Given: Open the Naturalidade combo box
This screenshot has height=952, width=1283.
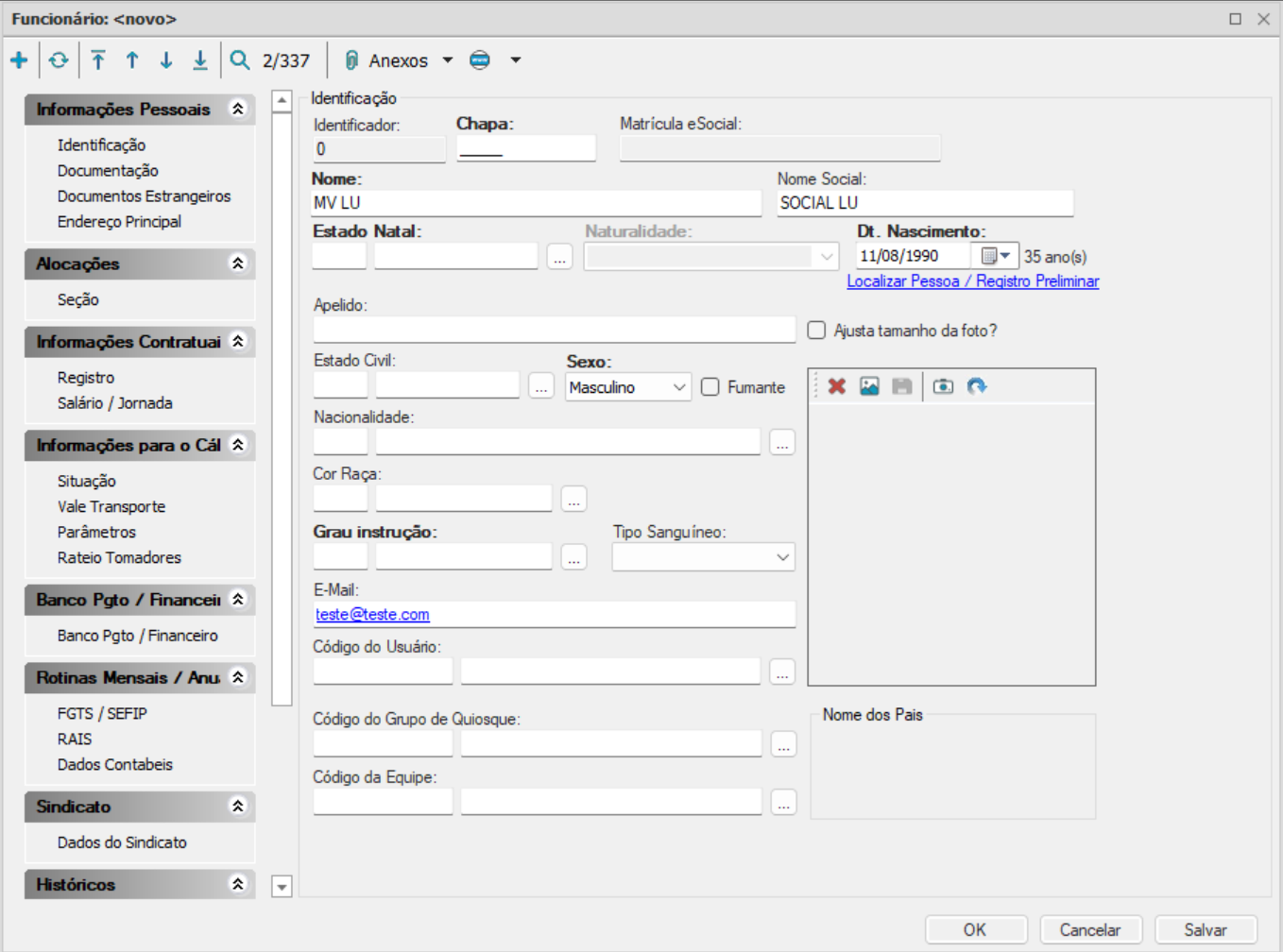Looking at the screenshot, I should point(711,256).
